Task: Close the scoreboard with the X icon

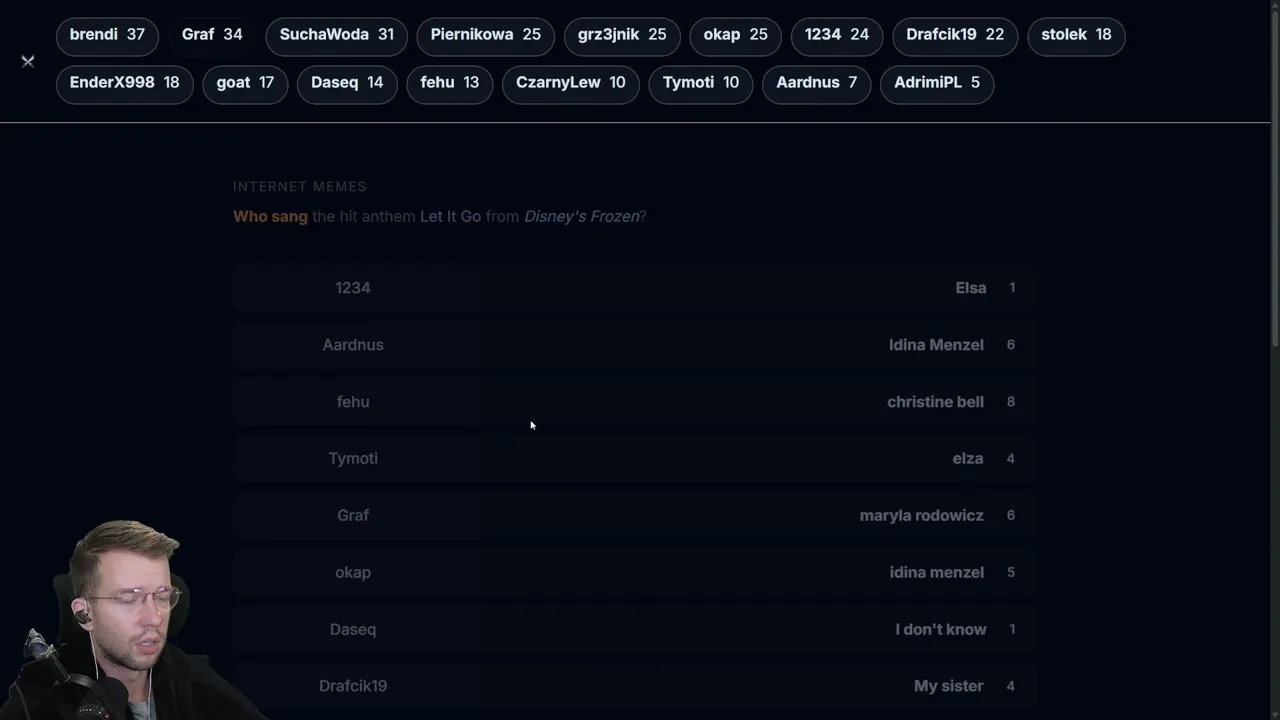Action: 28,61
